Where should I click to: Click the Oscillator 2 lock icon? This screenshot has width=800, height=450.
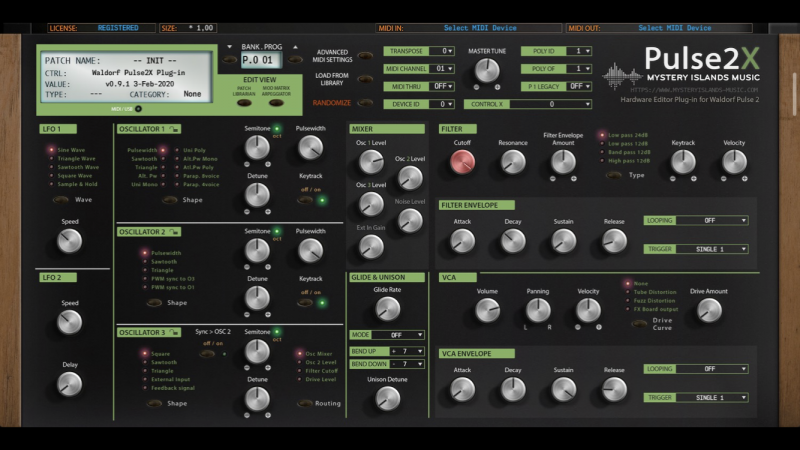point(174,232)
